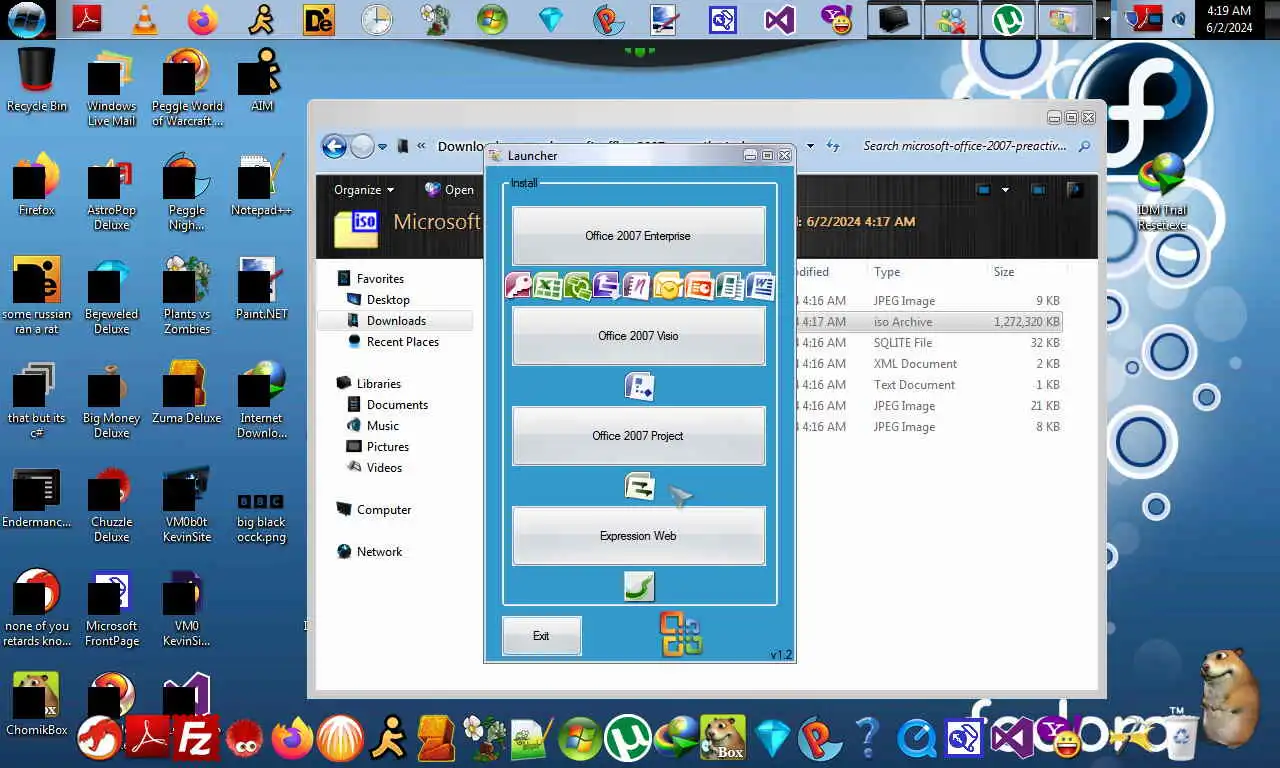Click Open in the Explorer toolbar

pyautogui.click(x=449, y=189)
